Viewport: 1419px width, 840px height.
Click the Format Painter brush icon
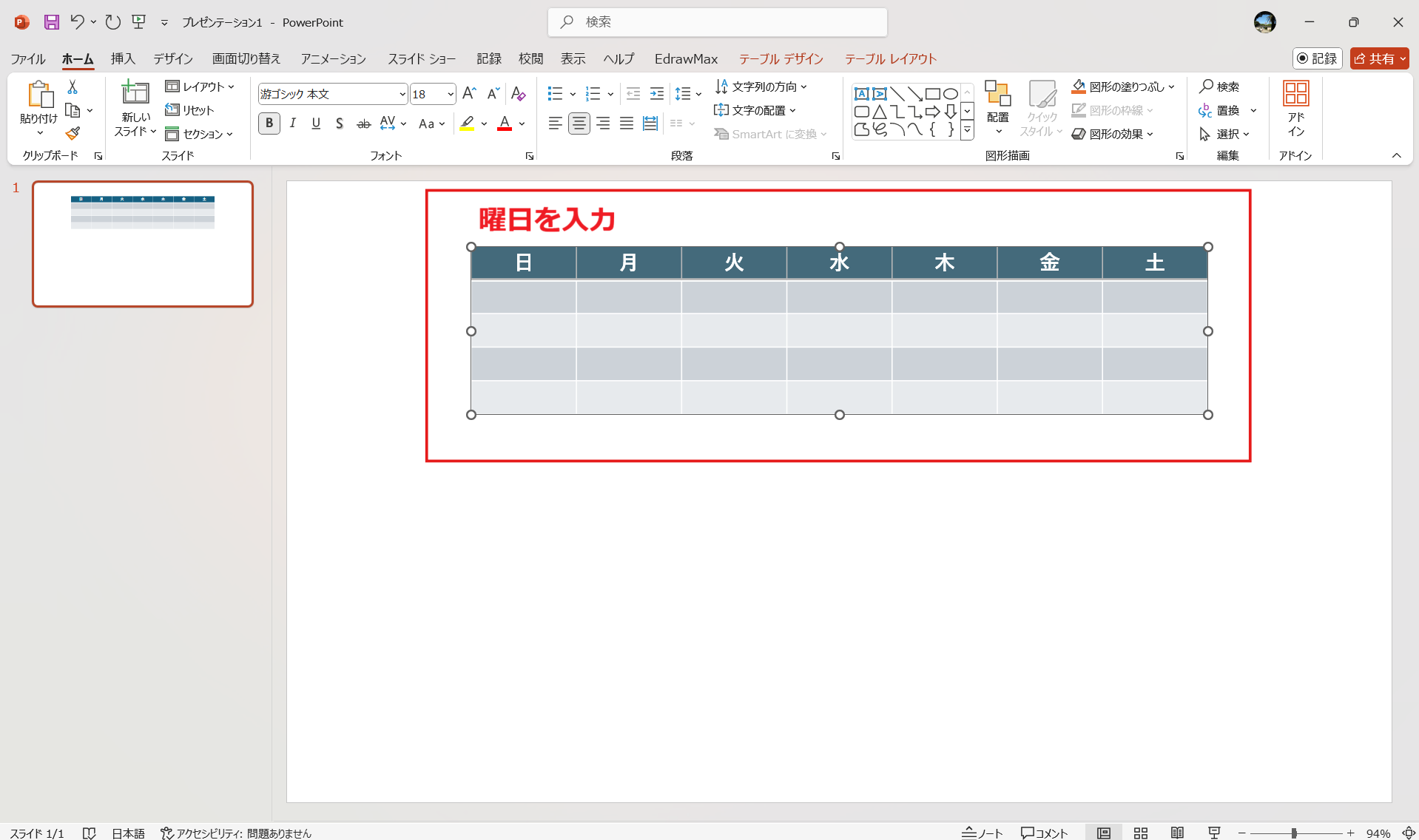[73, 134]
